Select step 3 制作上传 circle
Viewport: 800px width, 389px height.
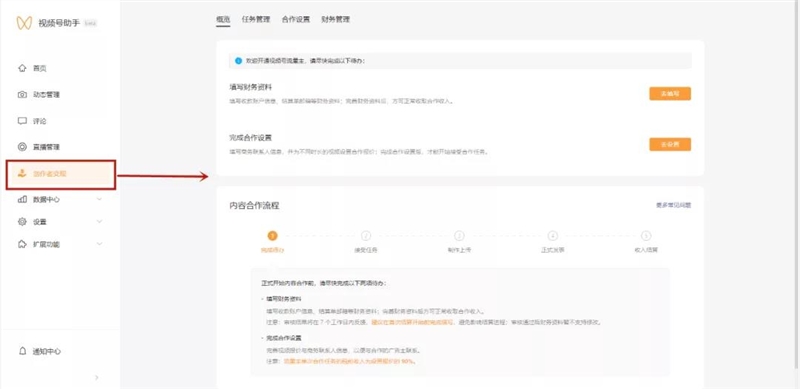[459, 236]
